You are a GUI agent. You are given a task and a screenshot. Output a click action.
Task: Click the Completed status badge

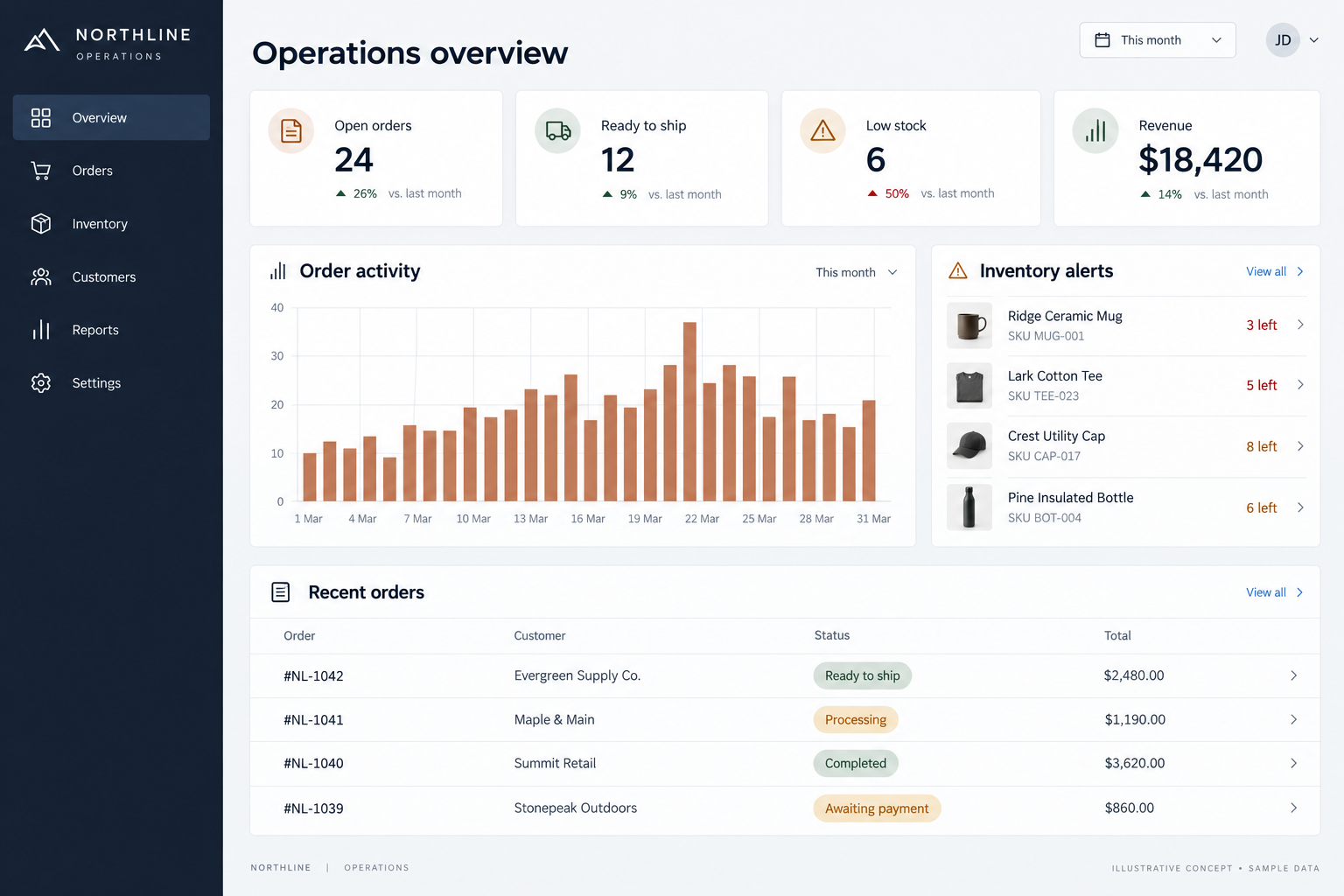[856, 763]
